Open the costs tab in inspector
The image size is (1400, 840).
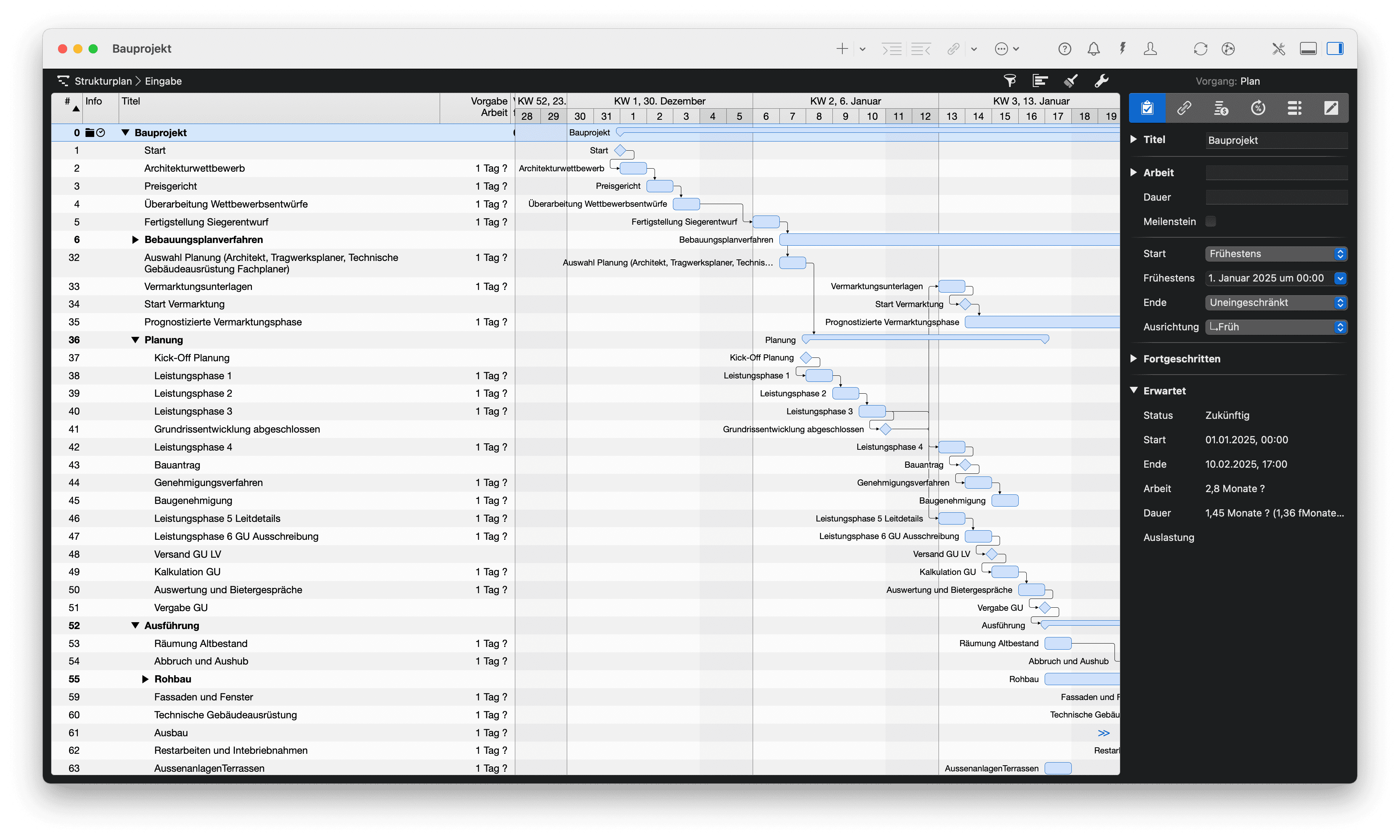pos(1221,108)
